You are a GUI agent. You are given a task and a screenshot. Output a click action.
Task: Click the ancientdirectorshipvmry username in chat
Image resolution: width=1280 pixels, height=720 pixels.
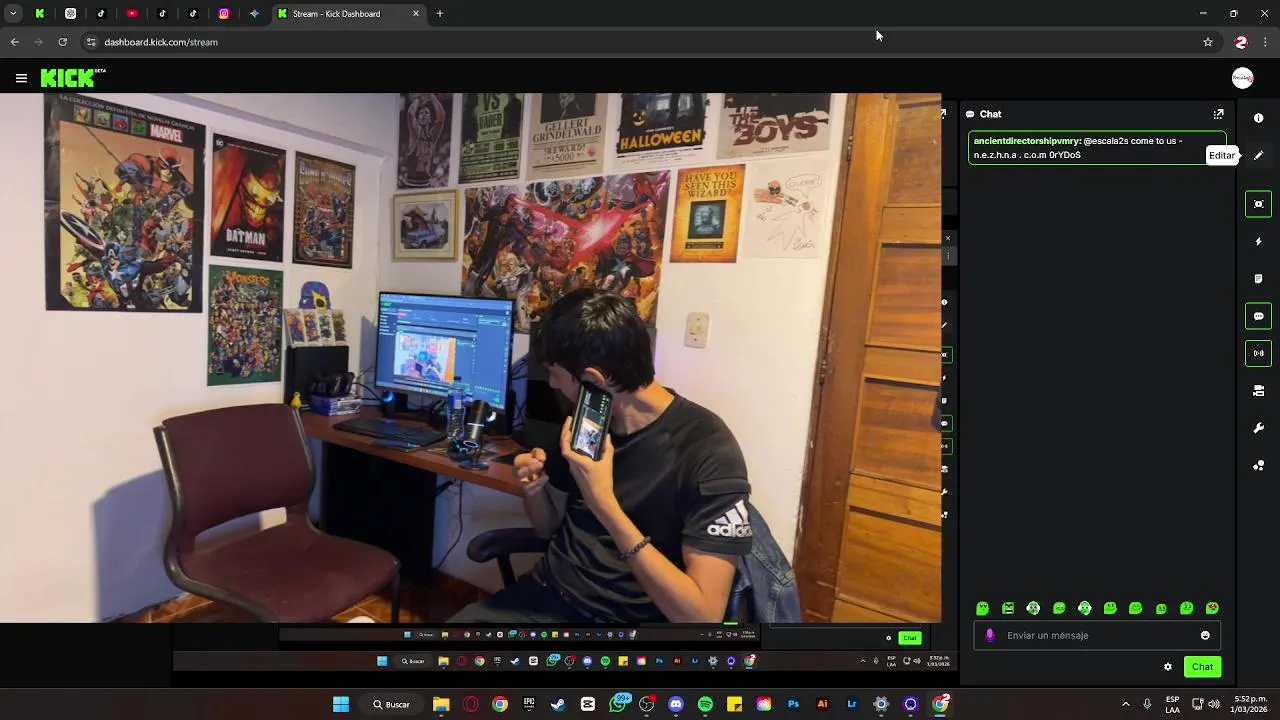pyautogui.click(x=1026, y=141)
